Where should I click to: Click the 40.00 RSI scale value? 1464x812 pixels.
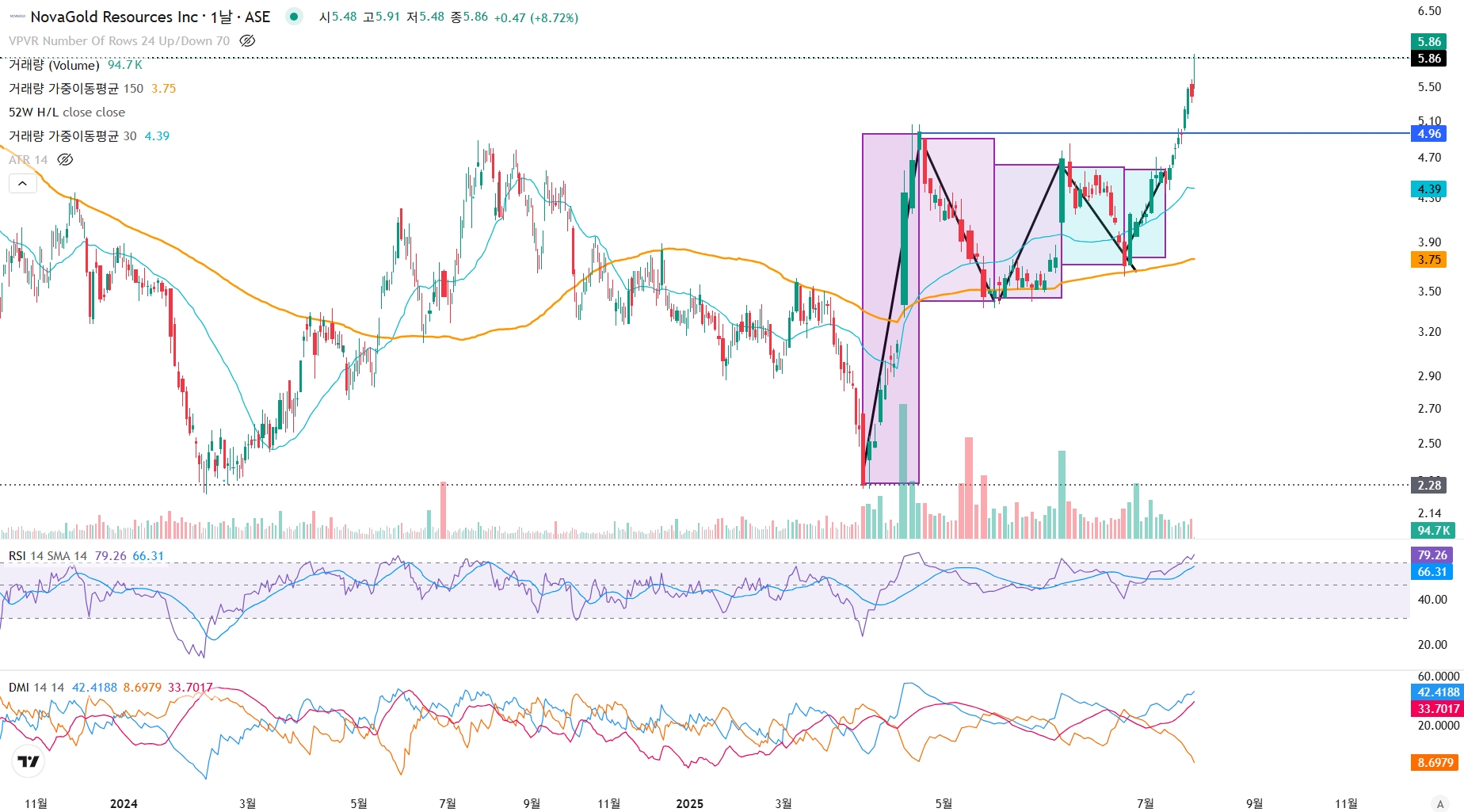1432,599
